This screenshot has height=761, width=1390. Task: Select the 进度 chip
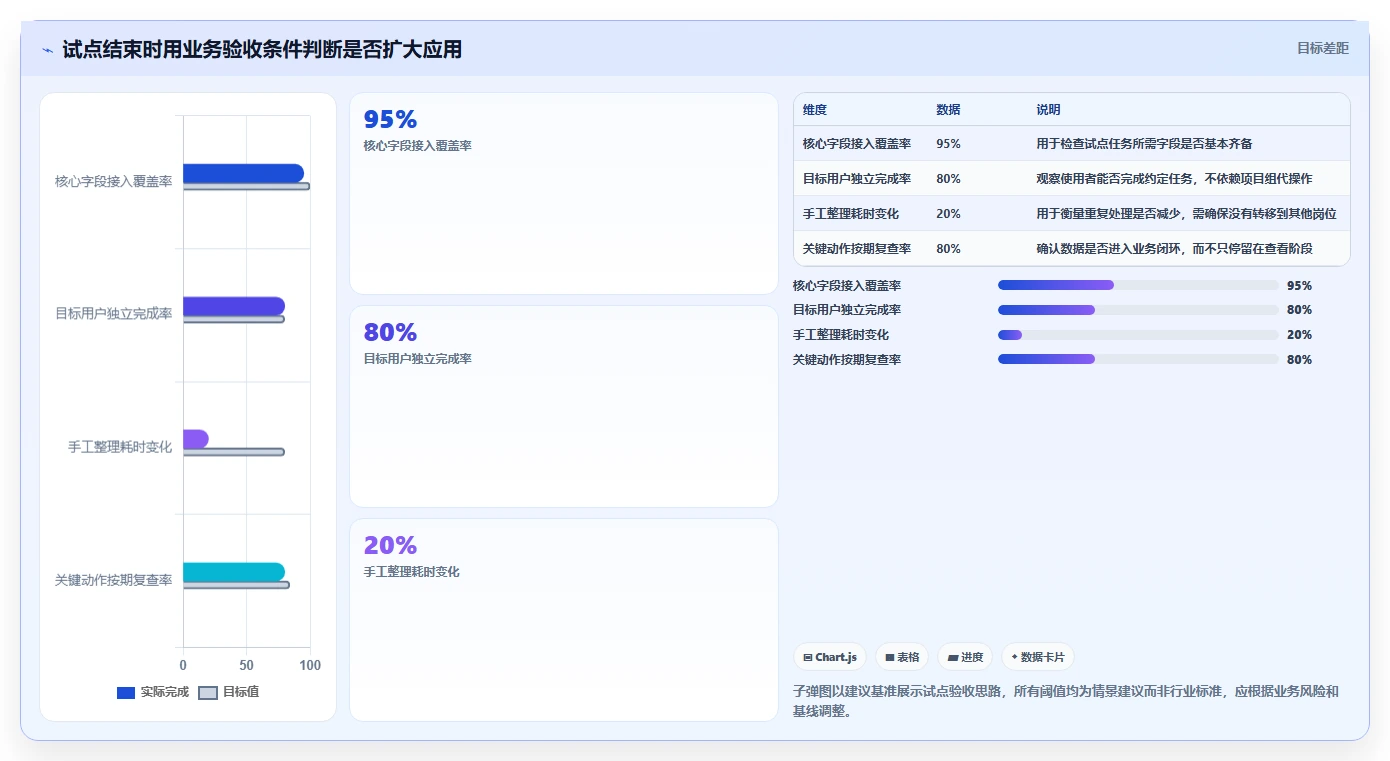point(965,657)
